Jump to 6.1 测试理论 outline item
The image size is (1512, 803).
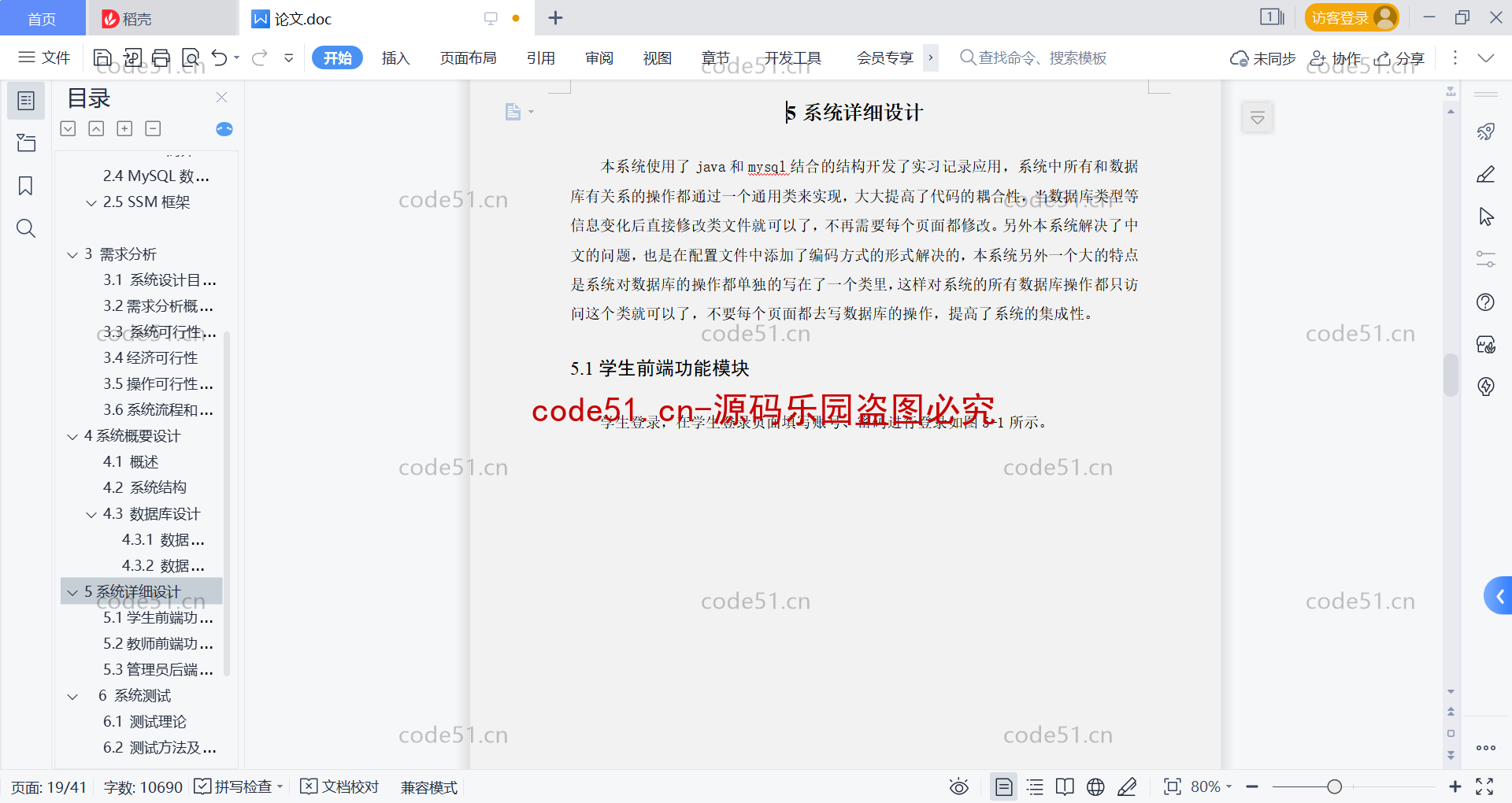pos(145,721)
